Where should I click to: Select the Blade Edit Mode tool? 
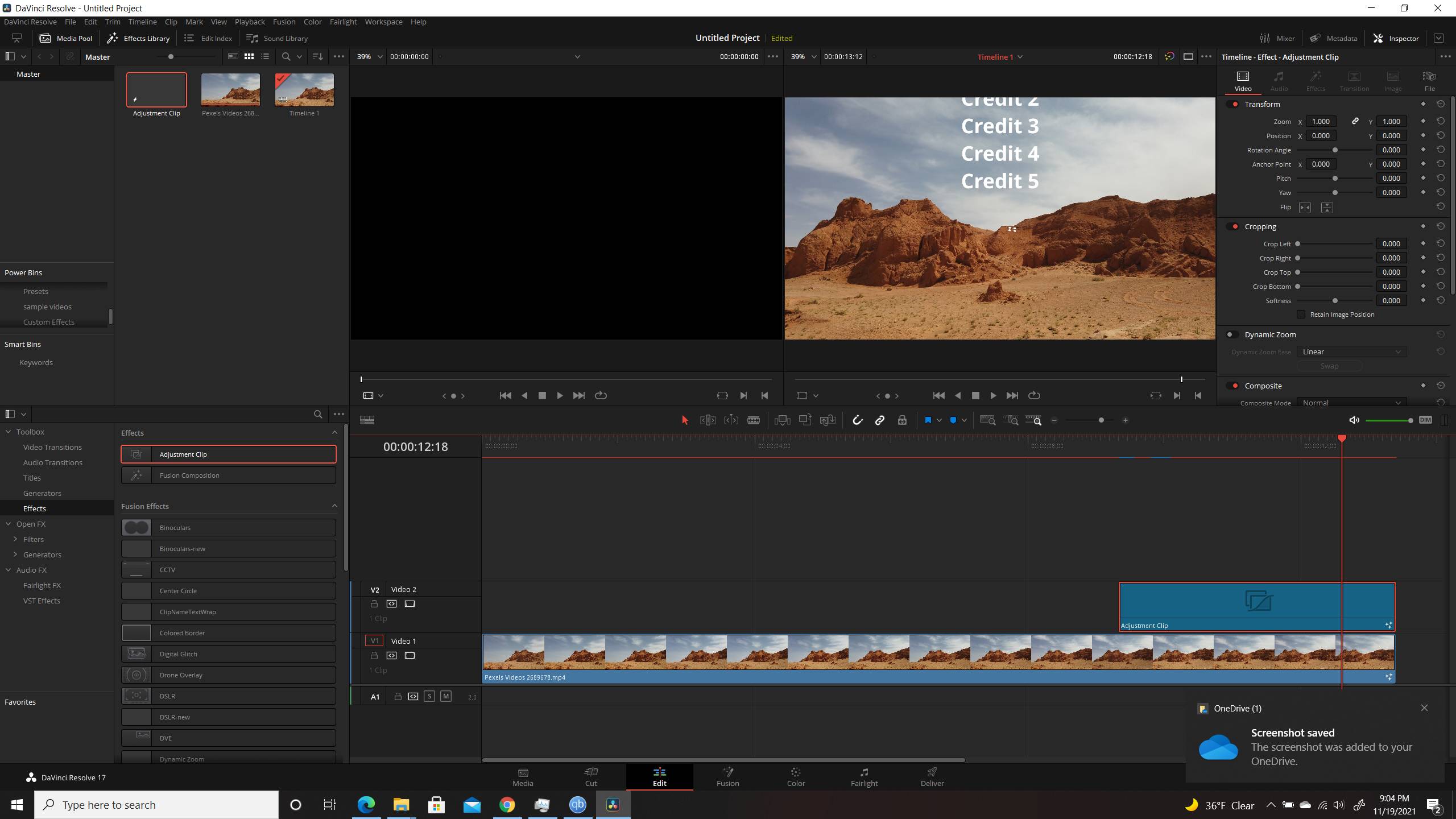754,420
